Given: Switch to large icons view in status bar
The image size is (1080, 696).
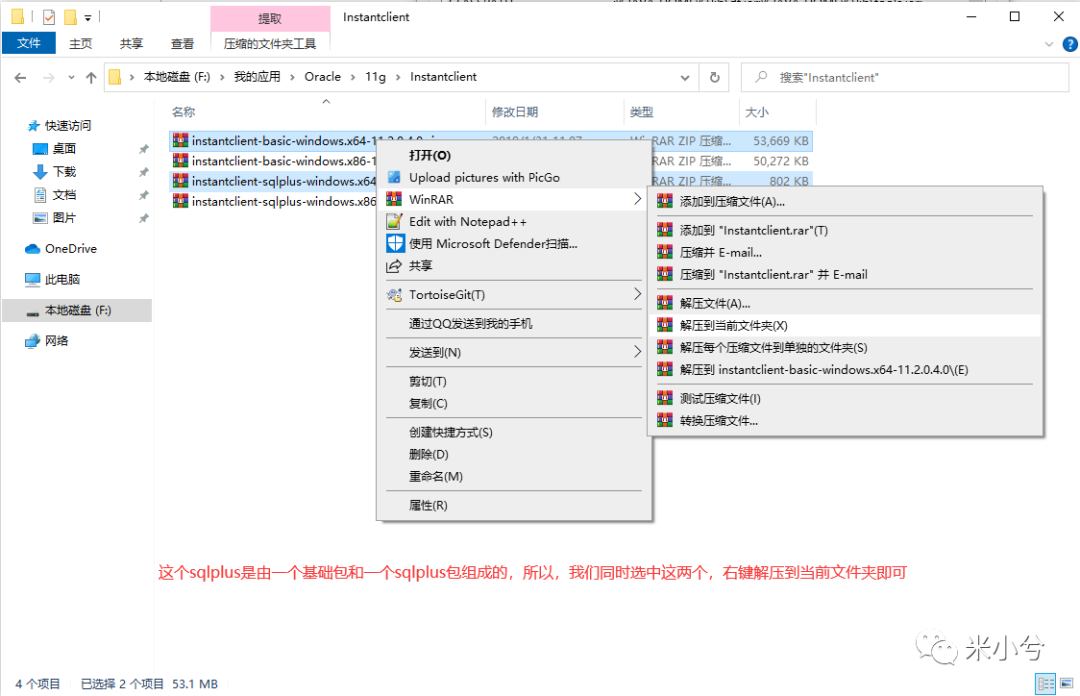Looking at the screenshot, I should point(1066,684).
